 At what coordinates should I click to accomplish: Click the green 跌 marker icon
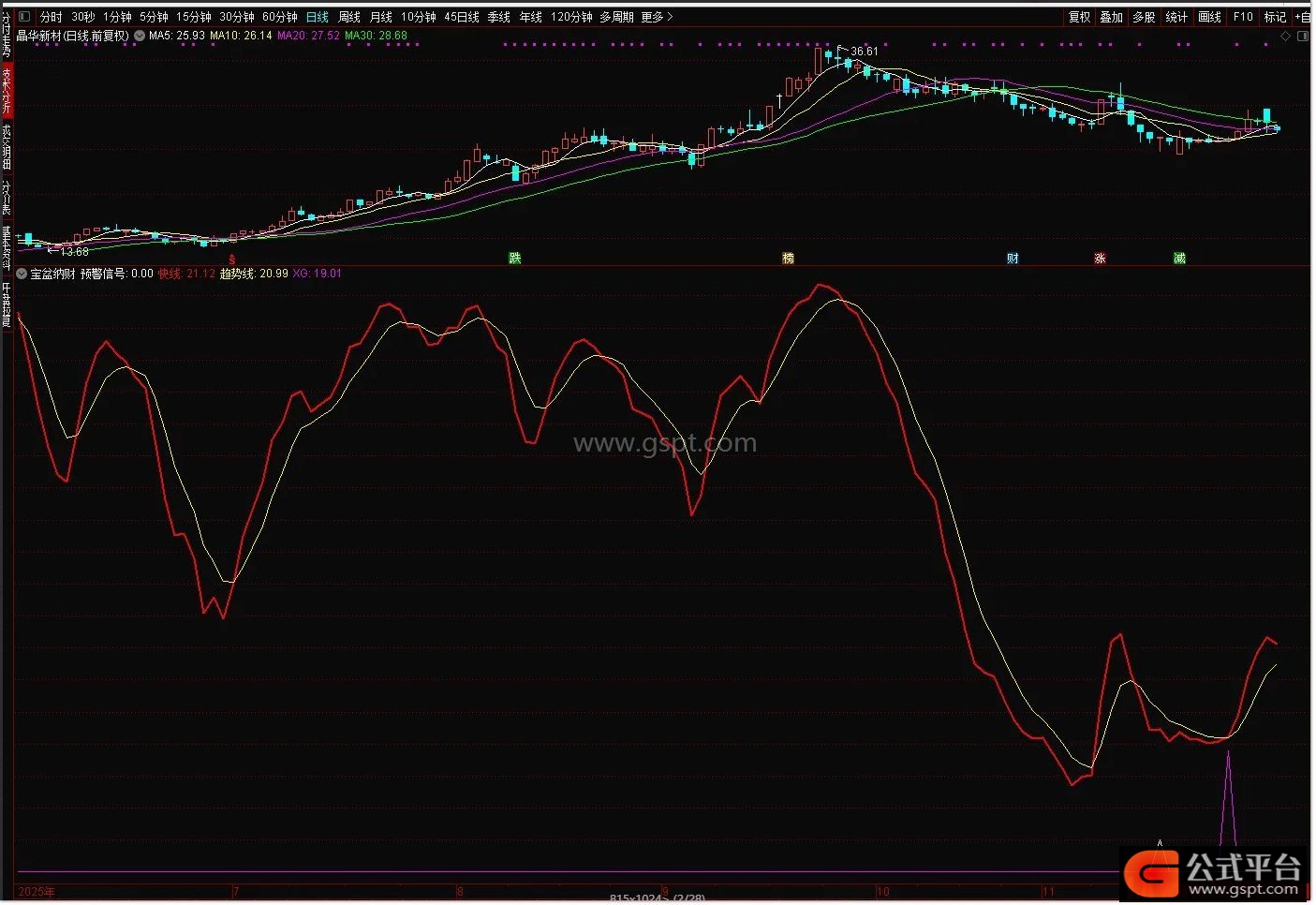[x=514, y=259]
